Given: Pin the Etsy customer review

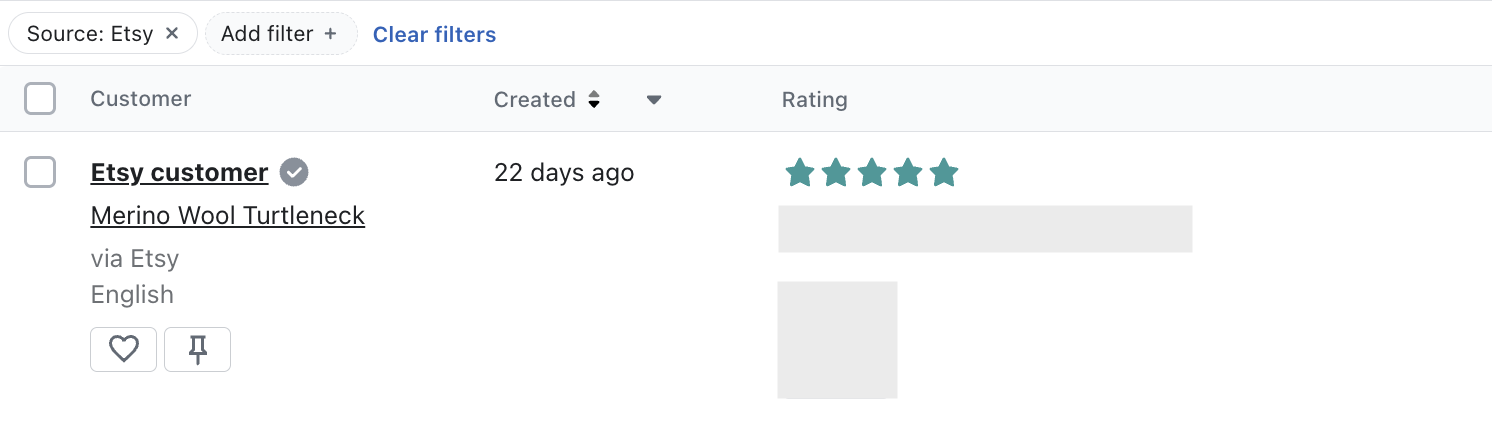Looking at the screenshot, I should pyautogui.click(x=197, y=349).
